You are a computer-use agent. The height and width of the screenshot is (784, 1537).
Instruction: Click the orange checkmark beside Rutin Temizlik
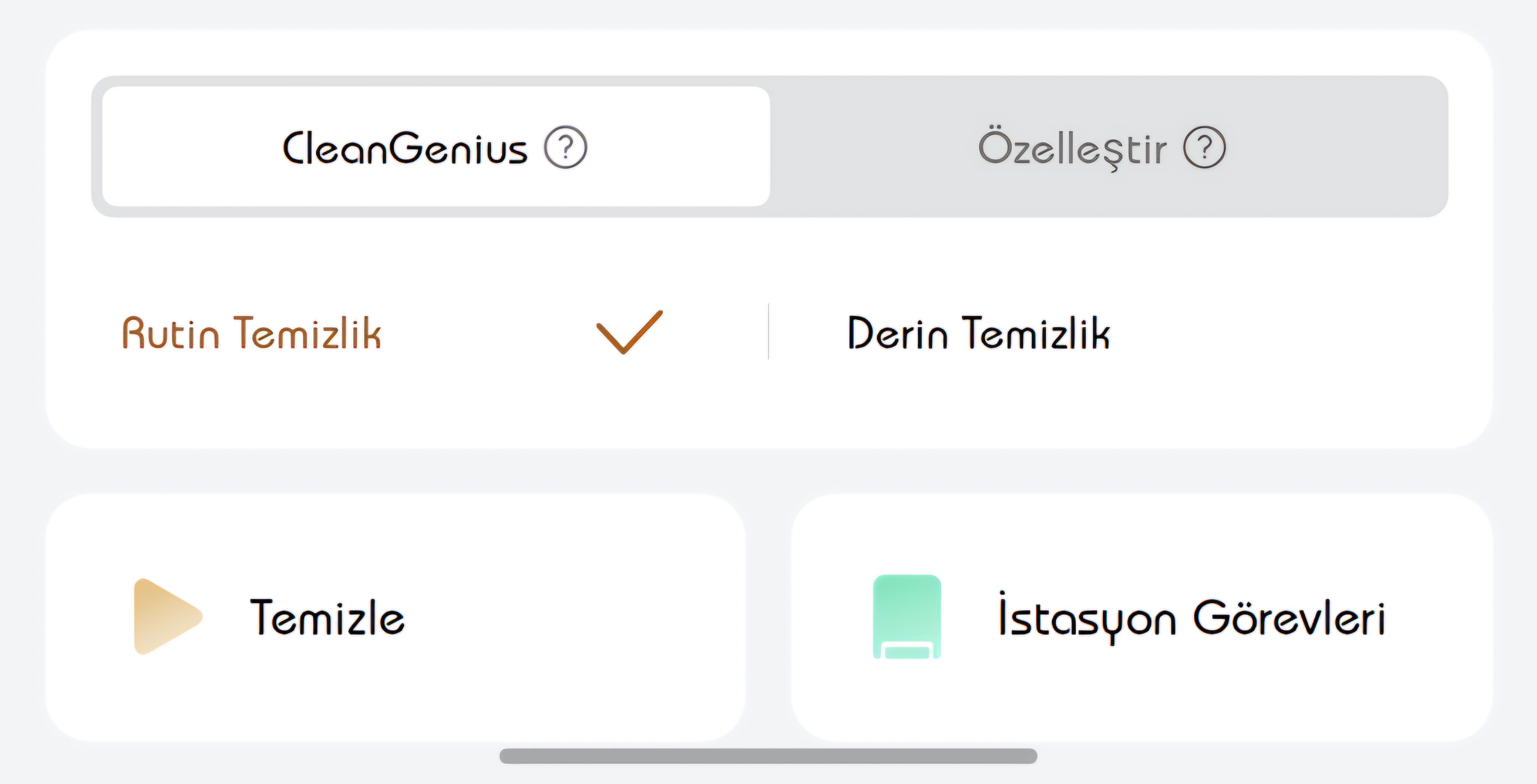[629, 332]
